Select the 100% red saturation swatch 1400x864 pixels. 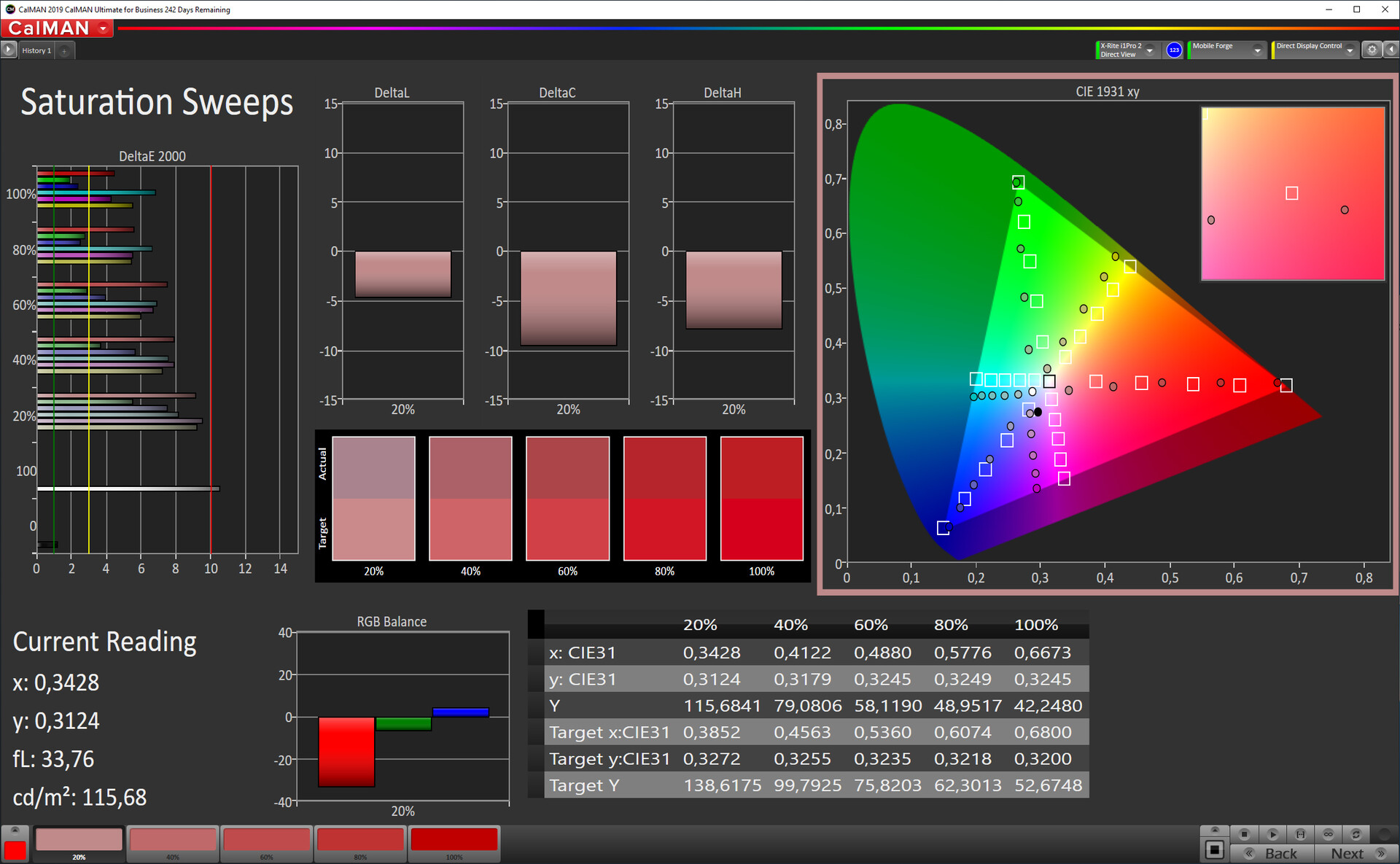pos(454,841)
